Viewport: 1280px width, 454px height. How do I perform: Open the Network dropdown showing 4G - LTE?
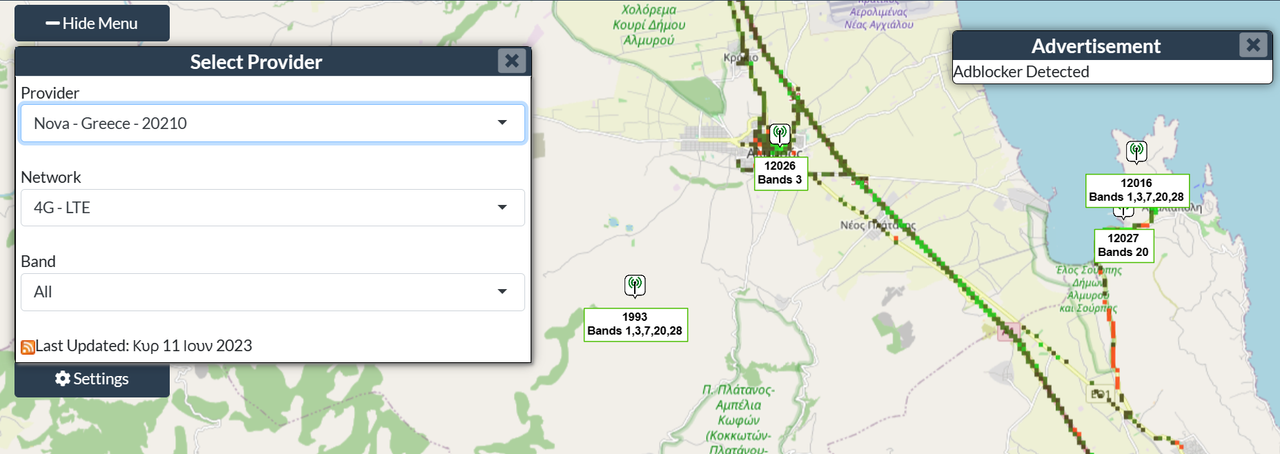click(x=272, y=207)
